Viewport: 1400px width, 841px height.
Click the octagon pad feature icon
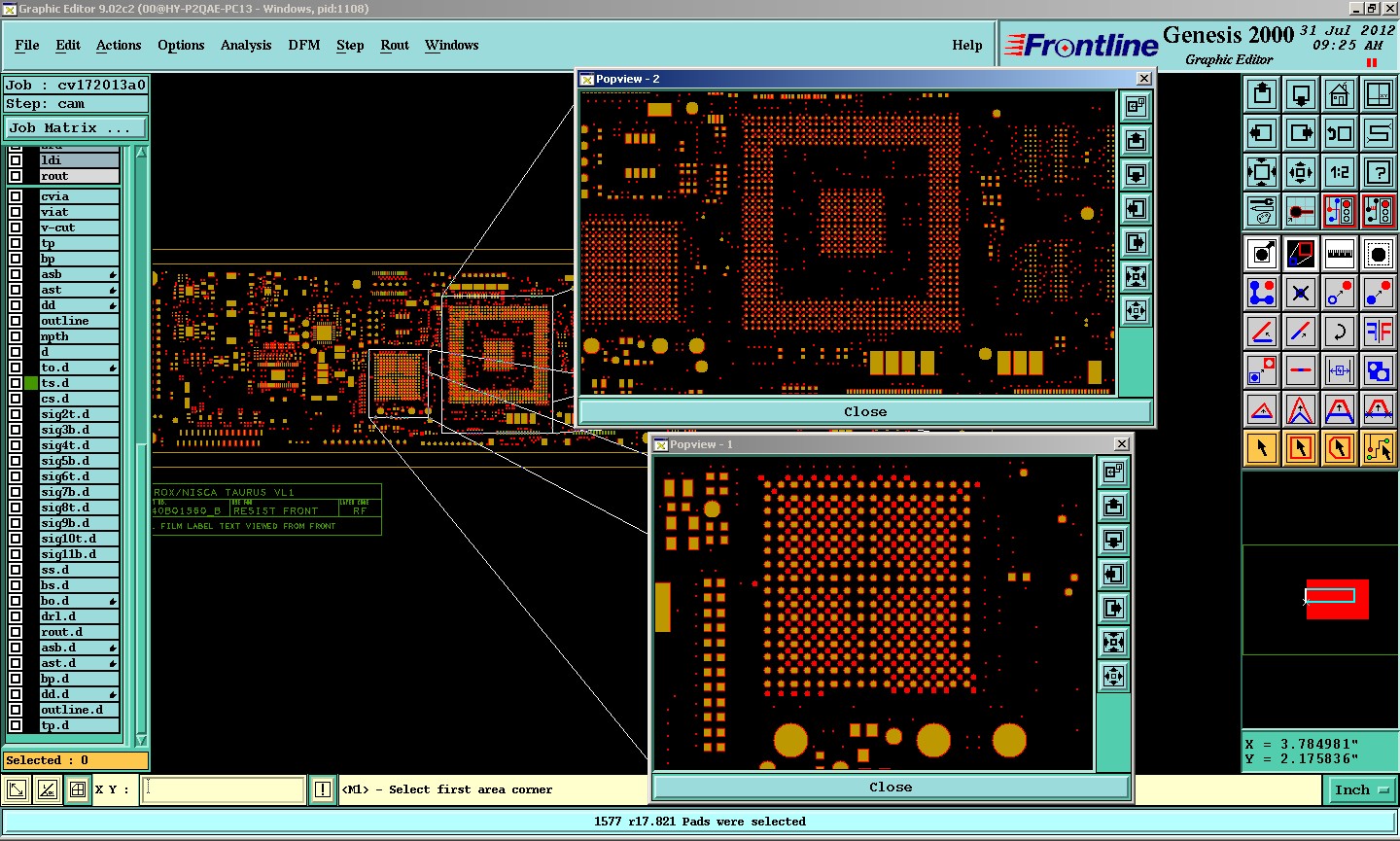coord(1379,254)
